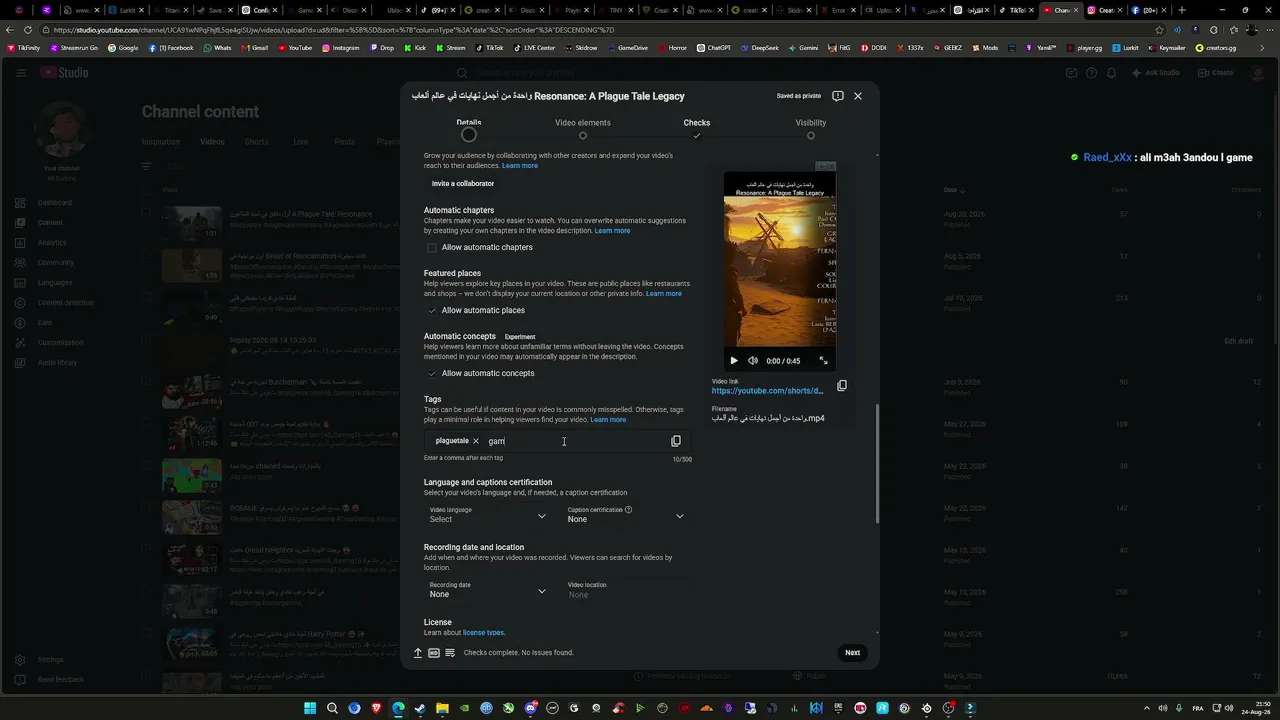
Task: Mute the video preview volume
Action: click(753, 361)
